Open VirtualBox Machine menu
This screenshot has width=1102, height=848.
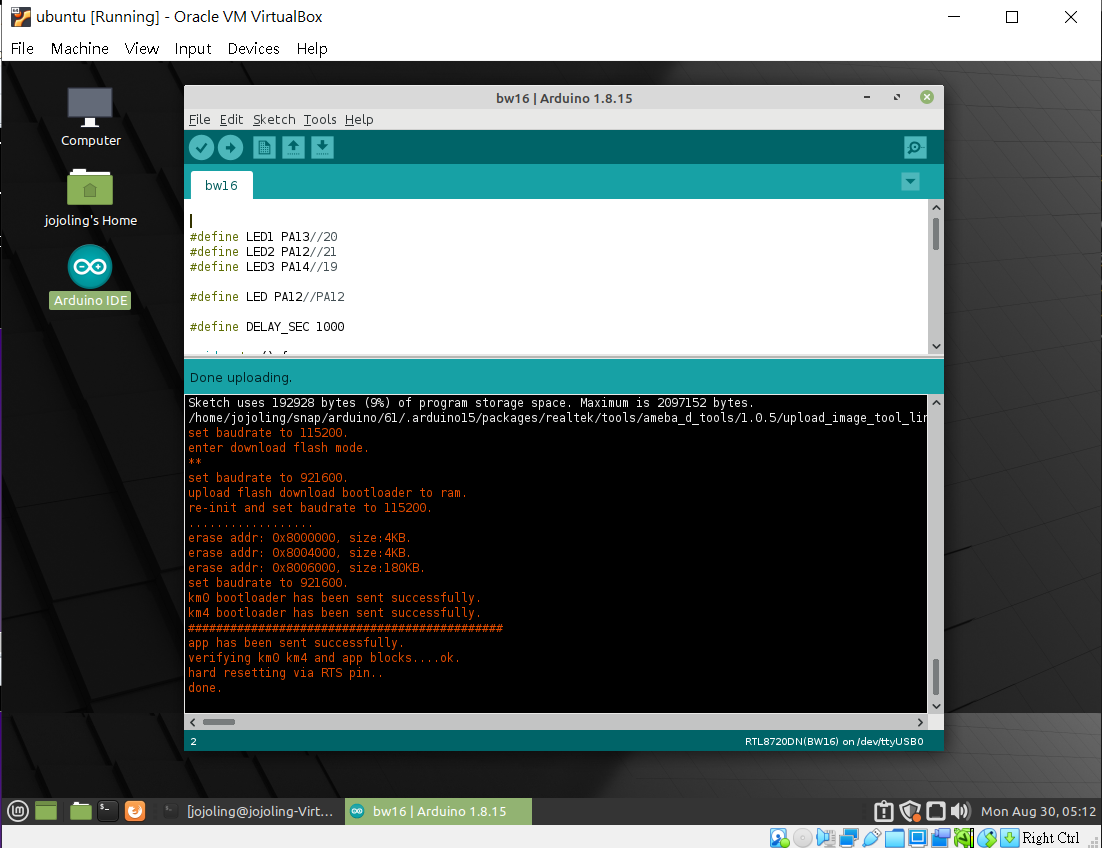click(79, 48)
